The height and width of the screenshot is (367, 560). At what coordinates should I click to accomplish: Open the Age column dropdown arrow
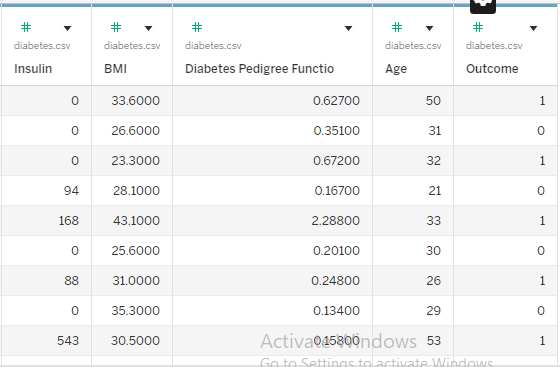(430, 28)
